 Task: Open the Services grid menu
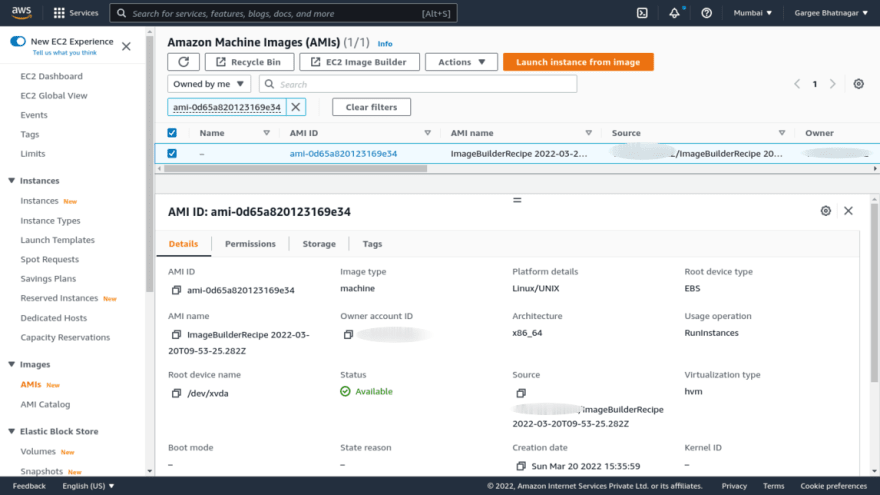[x=75, y=13]
